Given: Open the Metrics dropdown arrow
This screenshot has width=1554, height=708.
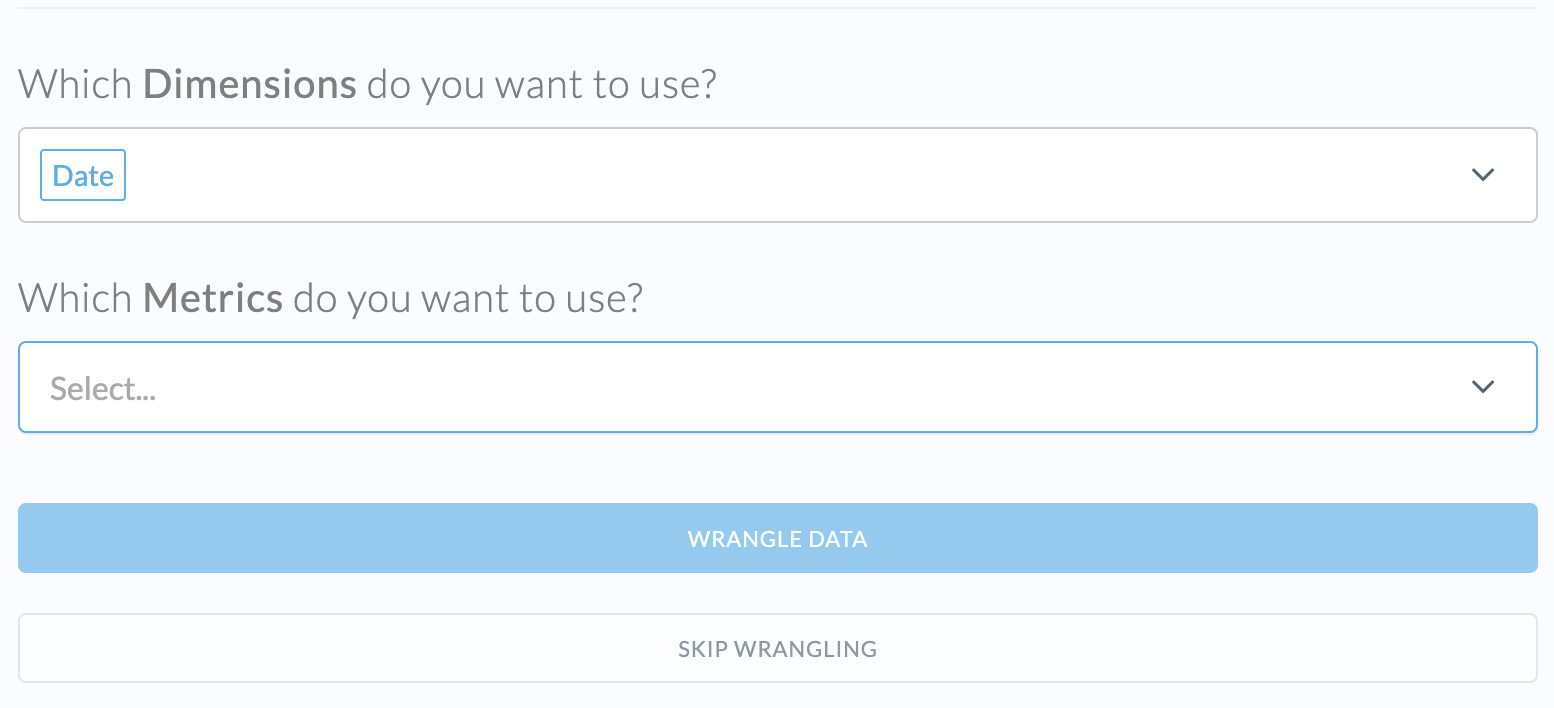Looking at the screenshot, I should point(1482,387).
